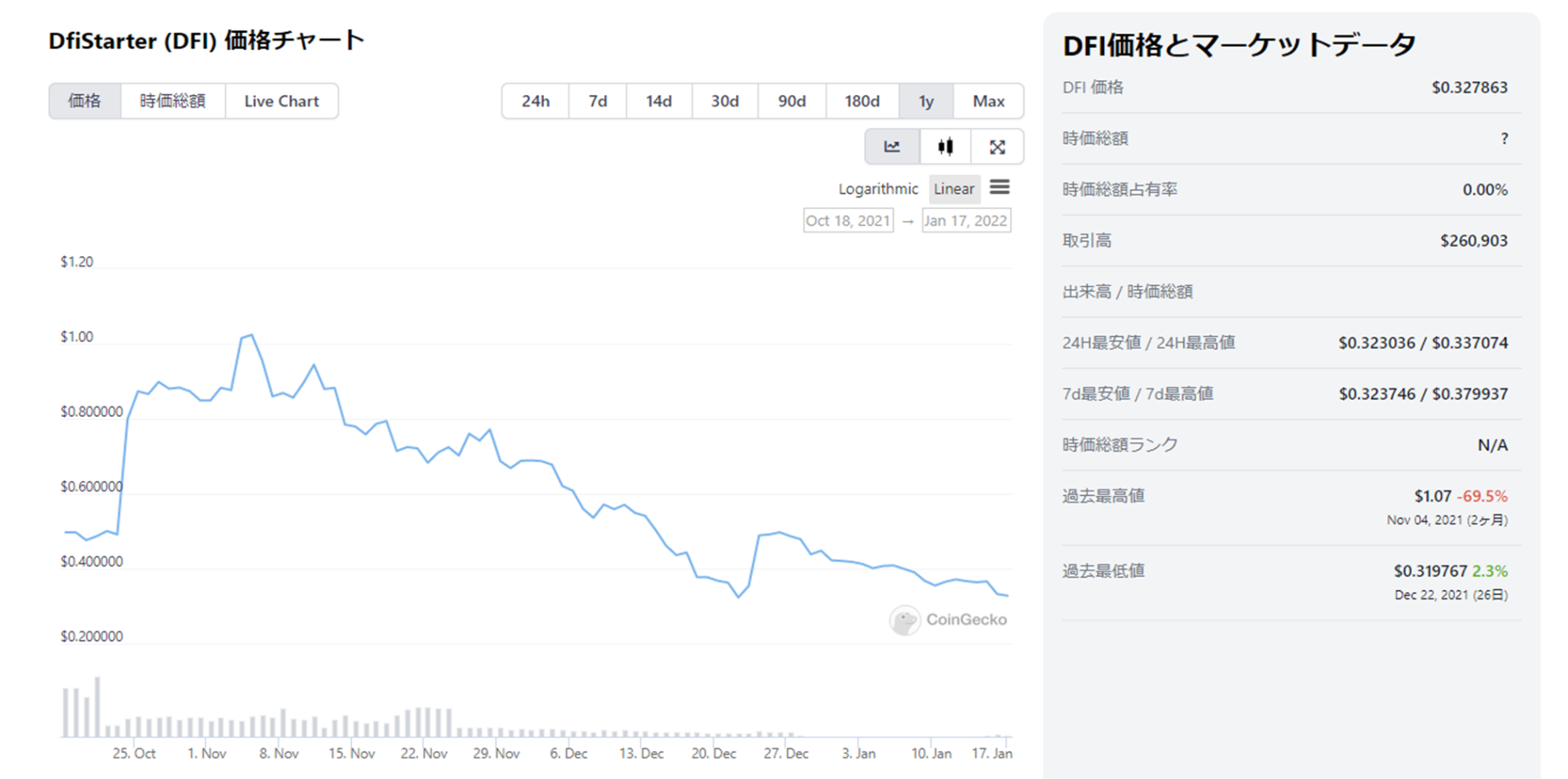Open fullscreen chart expand icon
The image size is (1568, 779).
click(x=997, y=147)
